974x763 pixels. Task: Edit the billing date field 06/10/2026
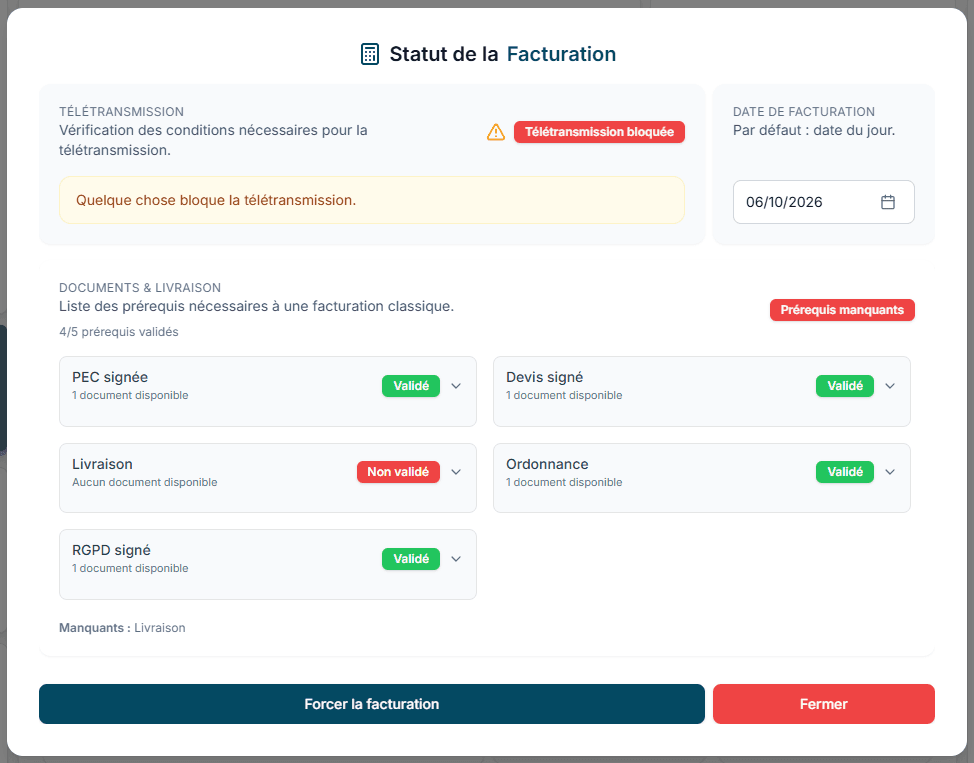[823, 202]
